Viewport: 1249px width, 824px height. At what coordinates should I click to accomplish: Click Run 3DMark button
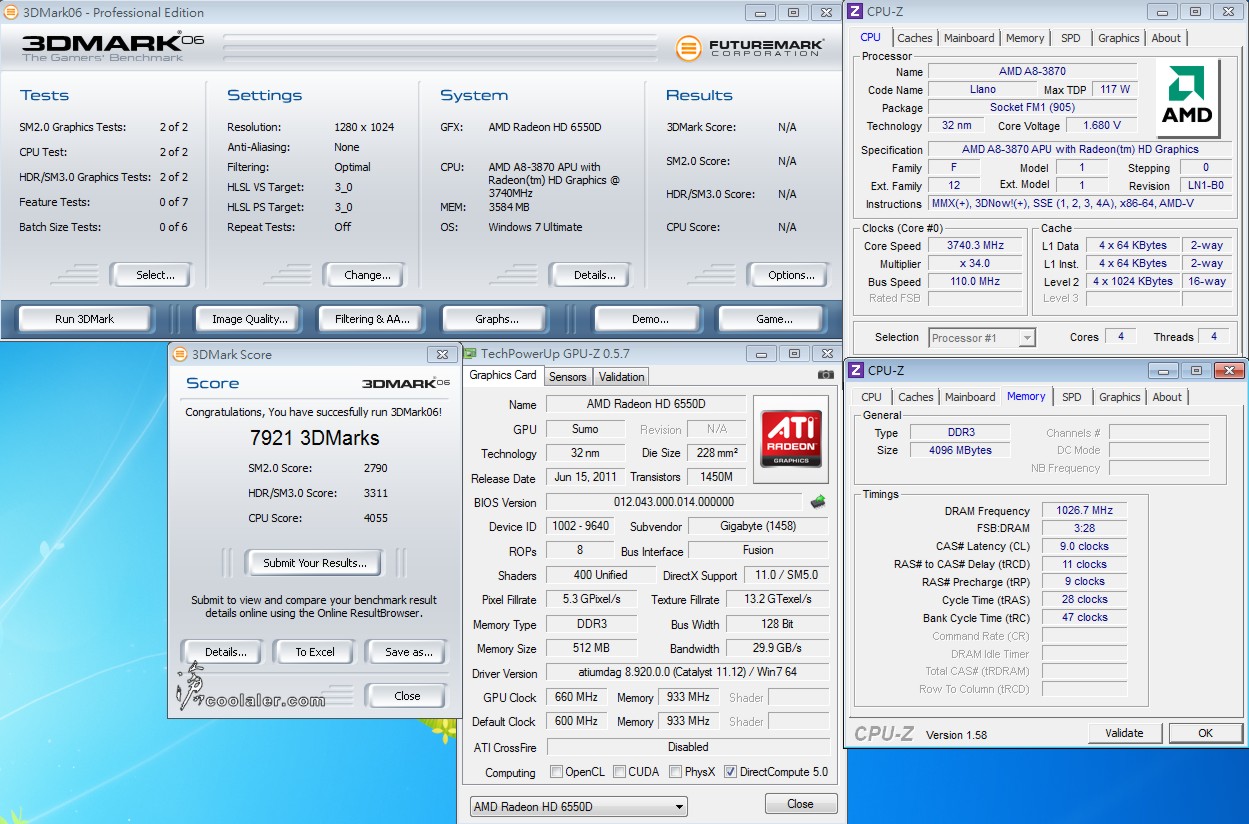coord(85,319)
